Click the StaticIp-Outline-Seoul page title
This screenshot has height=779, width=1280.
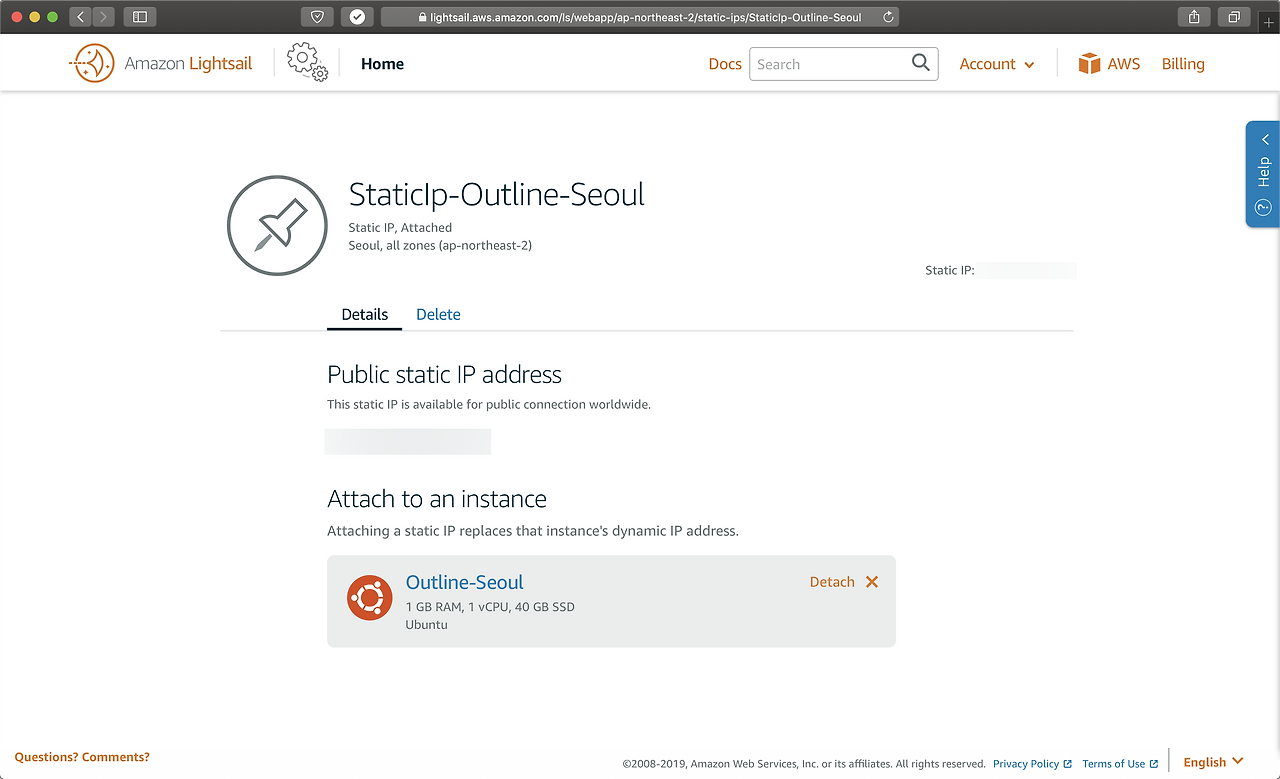tap(497, 194)
